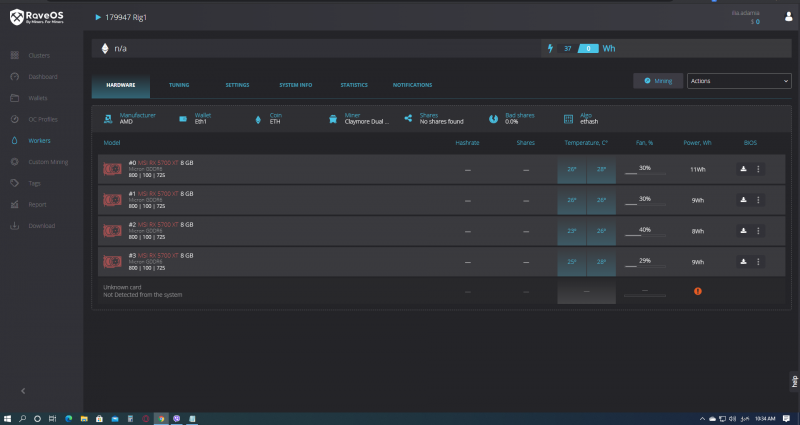This screenshot has width=800, height=425.
Task: Click the warning icon on unknown card
Action: pyautogui.click(x=697, y=291)
